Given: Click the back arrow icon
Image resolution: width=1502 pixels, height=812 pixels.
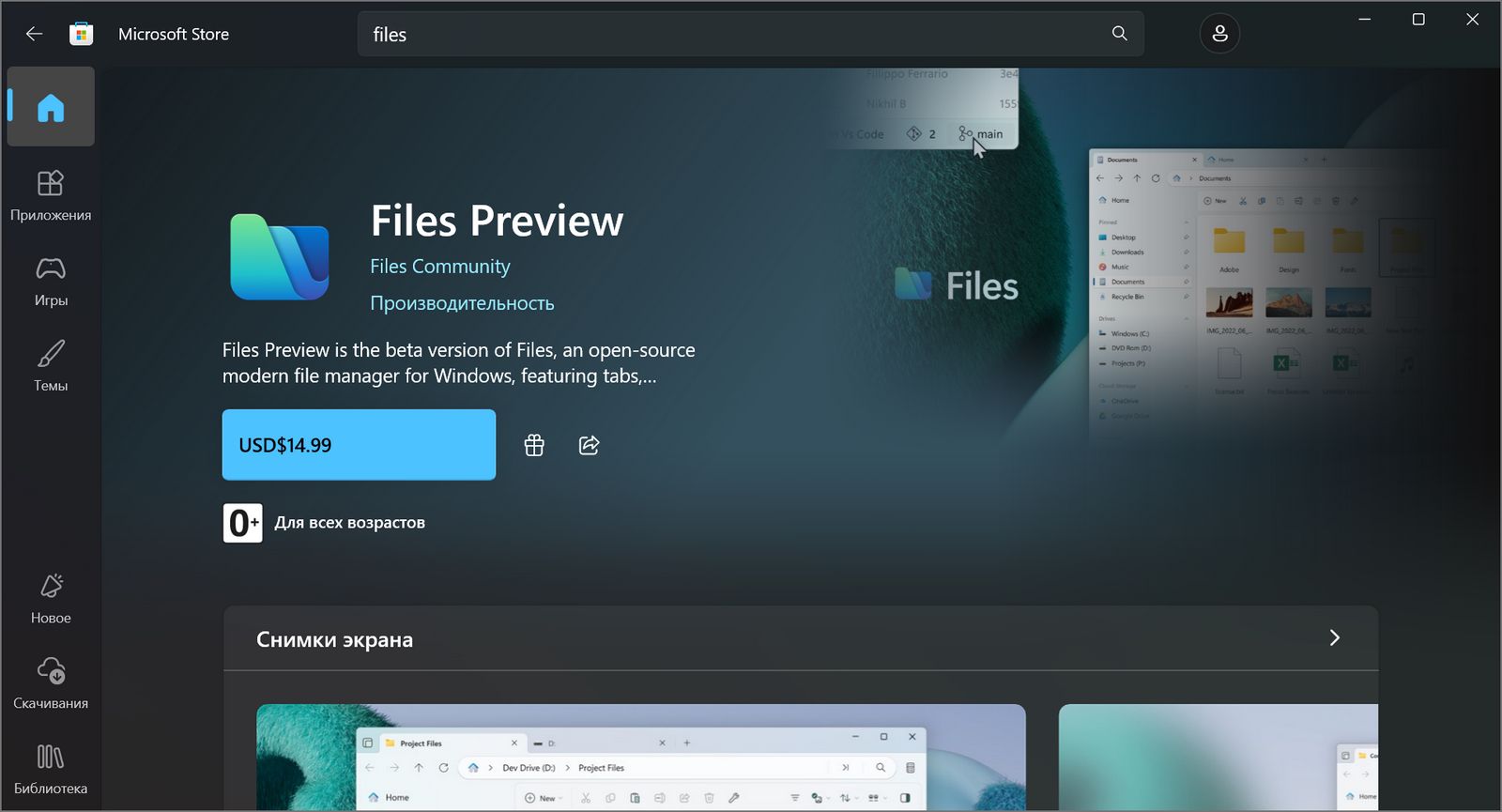Looking at the screenshot, I should click(x=35, y=34).
